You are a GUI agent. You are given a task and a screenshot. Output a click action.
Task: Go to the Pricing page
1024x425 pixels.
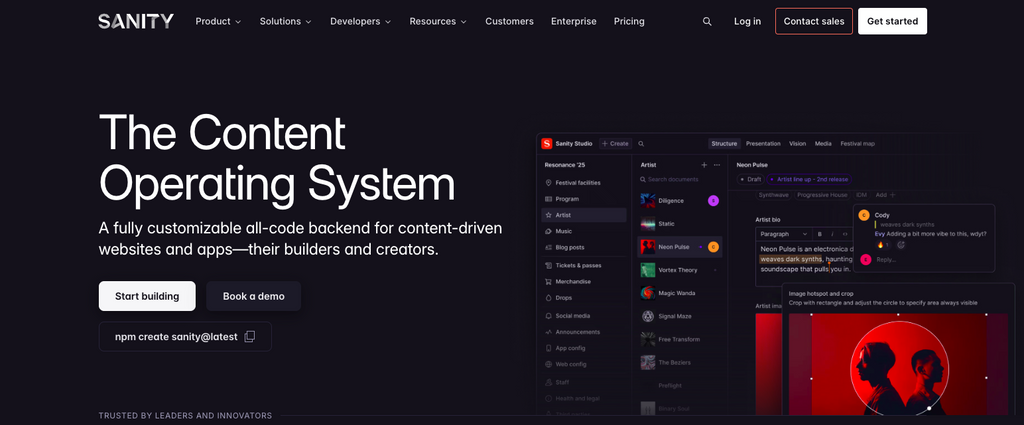pyautogui.click(x=629, y=22)
